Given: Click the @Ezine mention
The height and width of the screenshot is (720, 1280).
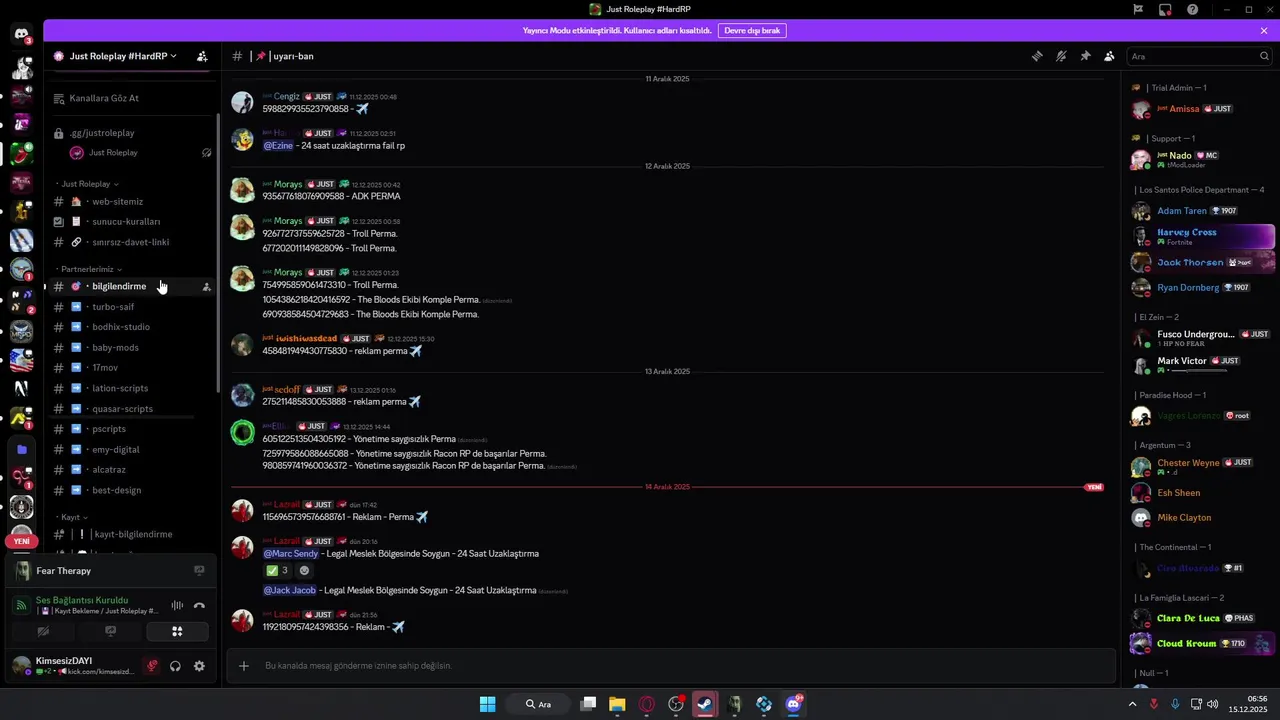Looking at the screenshot, I should pyautogui.click(x=278, y=146).
